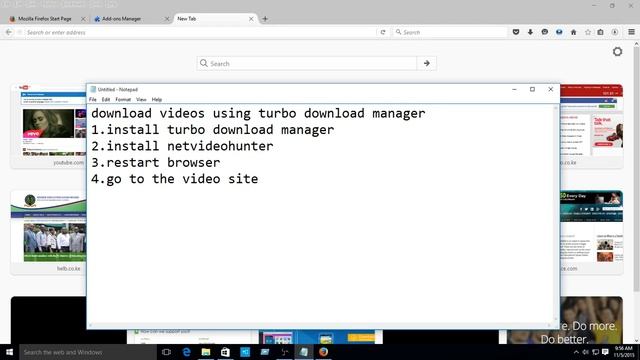This screenshot has height=360, width=640.
Task: Open Action Center notification icon
Action: point(605,352)
